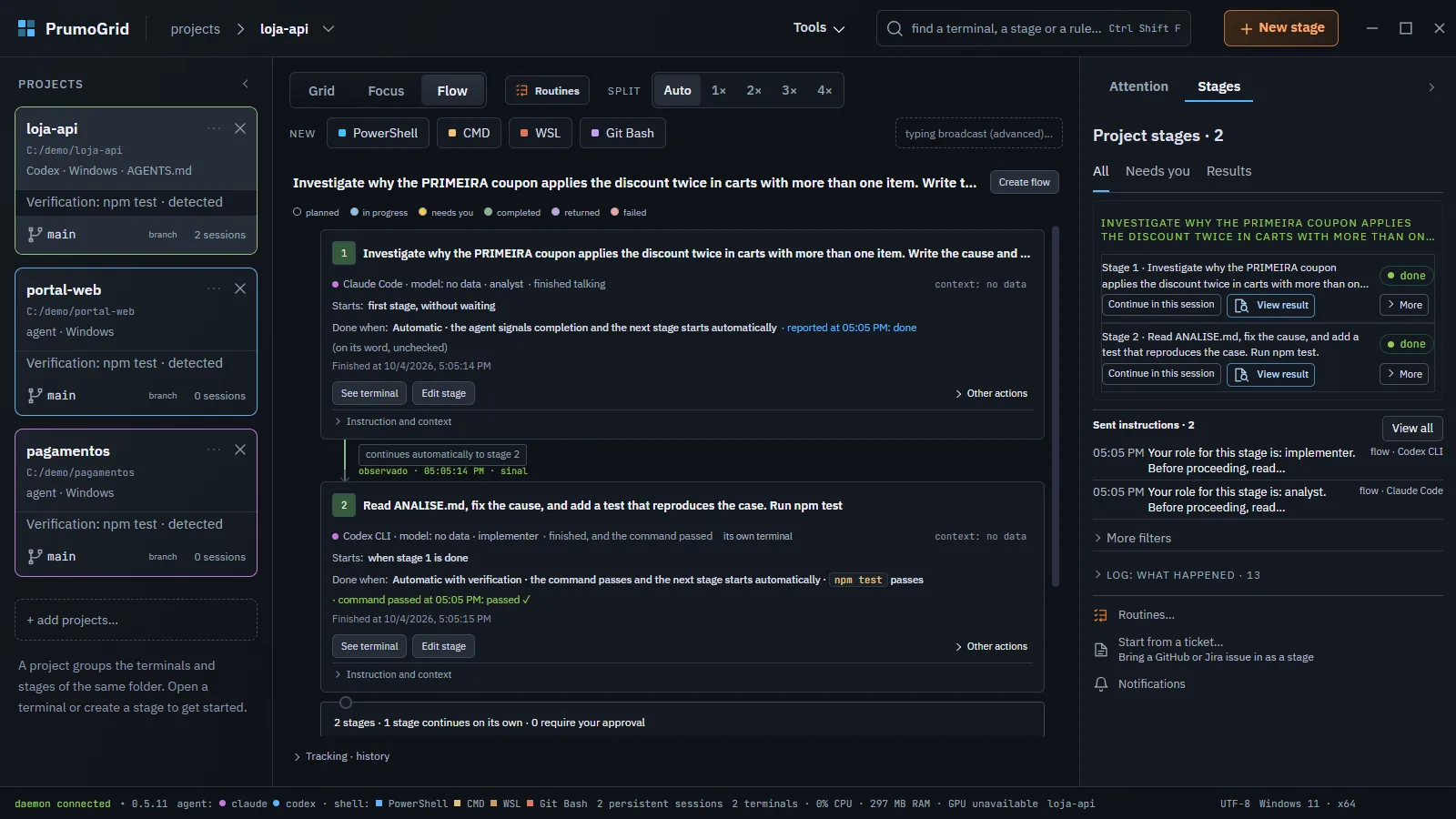Click the PrumoGrid logo icon

tap(26, 28)
